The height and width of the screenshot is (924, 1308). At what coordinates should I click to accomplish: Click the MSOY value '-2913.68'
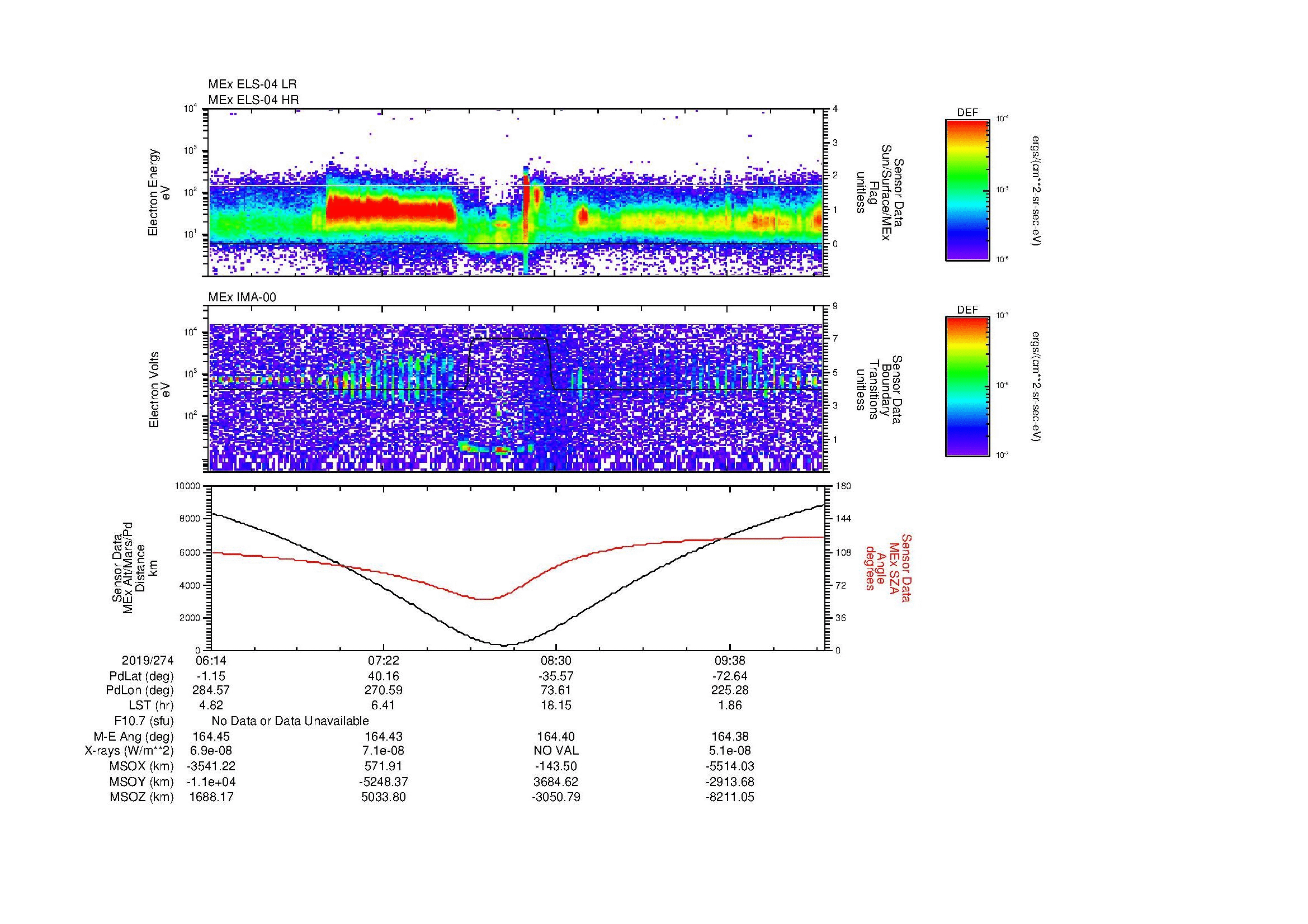pos(730,781)
